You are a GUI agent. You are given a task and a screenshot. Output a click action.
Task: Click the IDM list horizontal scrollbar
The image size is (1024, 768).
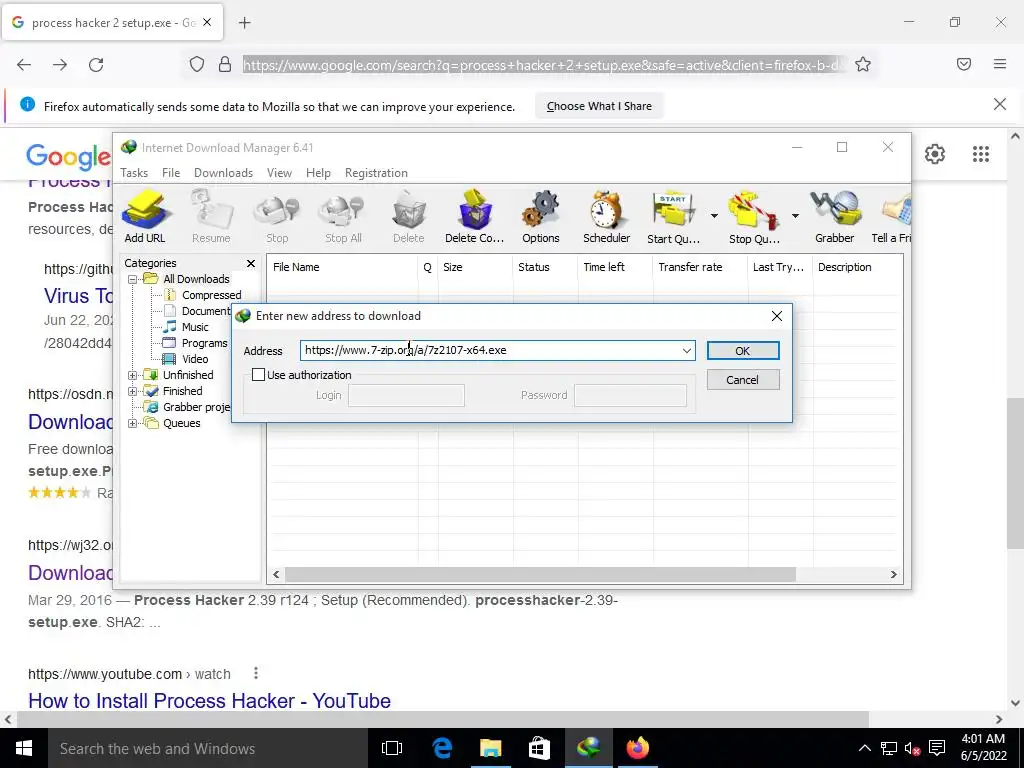pyautogui.click(x=540, y=575)
